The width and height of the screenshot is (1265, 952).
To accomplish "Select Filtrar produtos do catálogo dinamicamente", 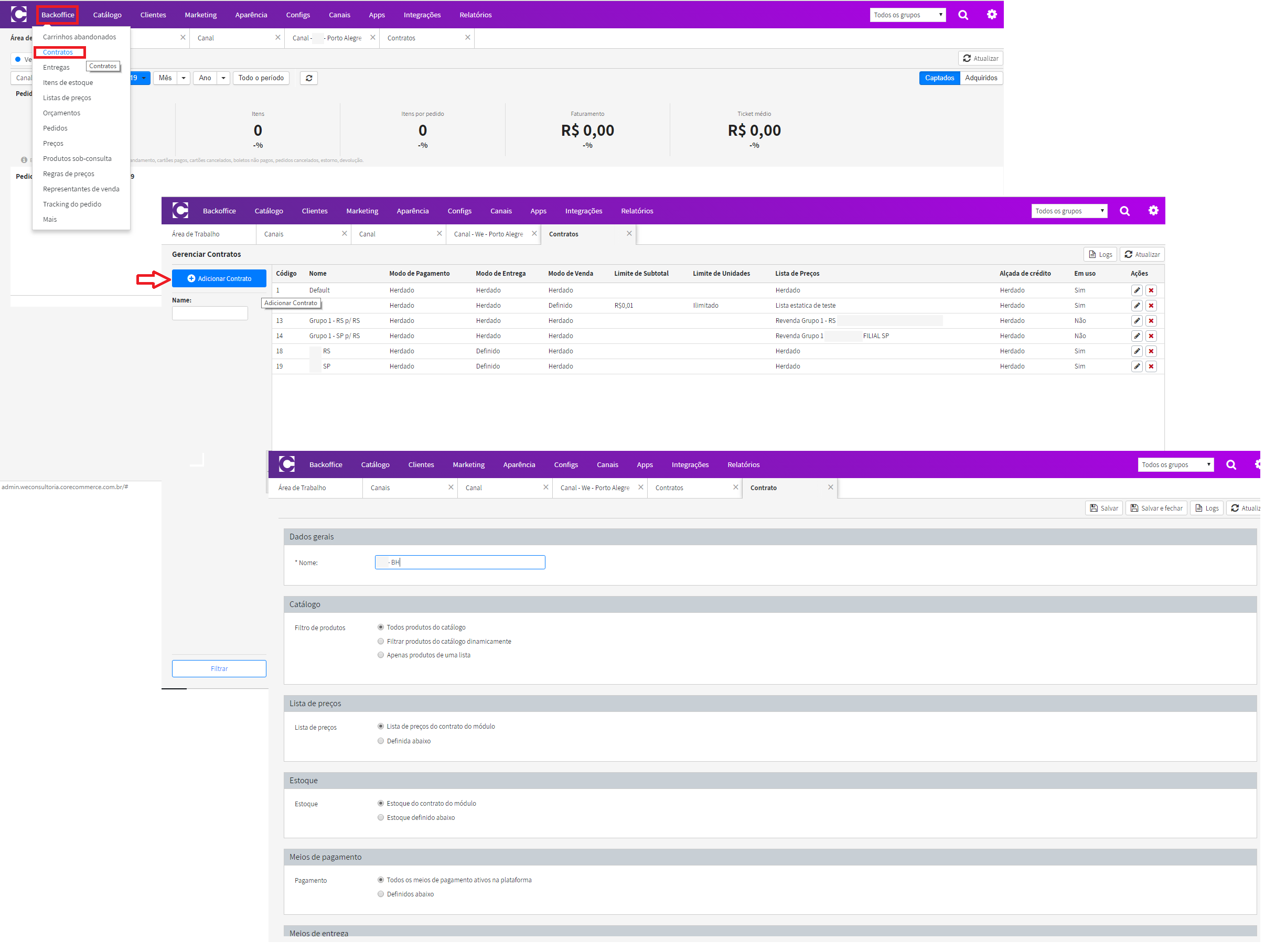I will pyautogui.click(x=381, y=642).
